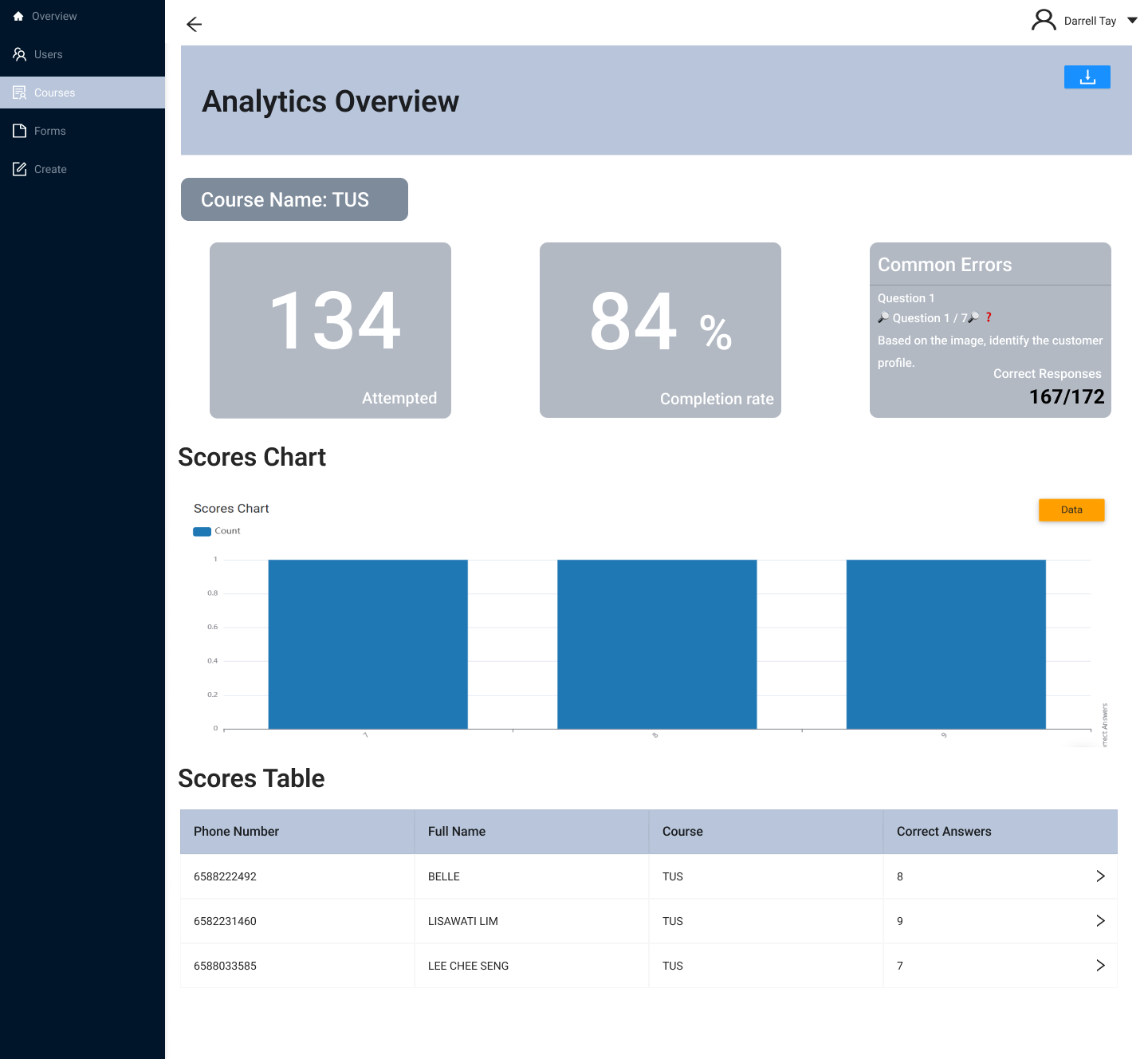This screenshot has width=1148, height=1059.
Task: Open the user profile avatar icon
Action: (1044, 20)
